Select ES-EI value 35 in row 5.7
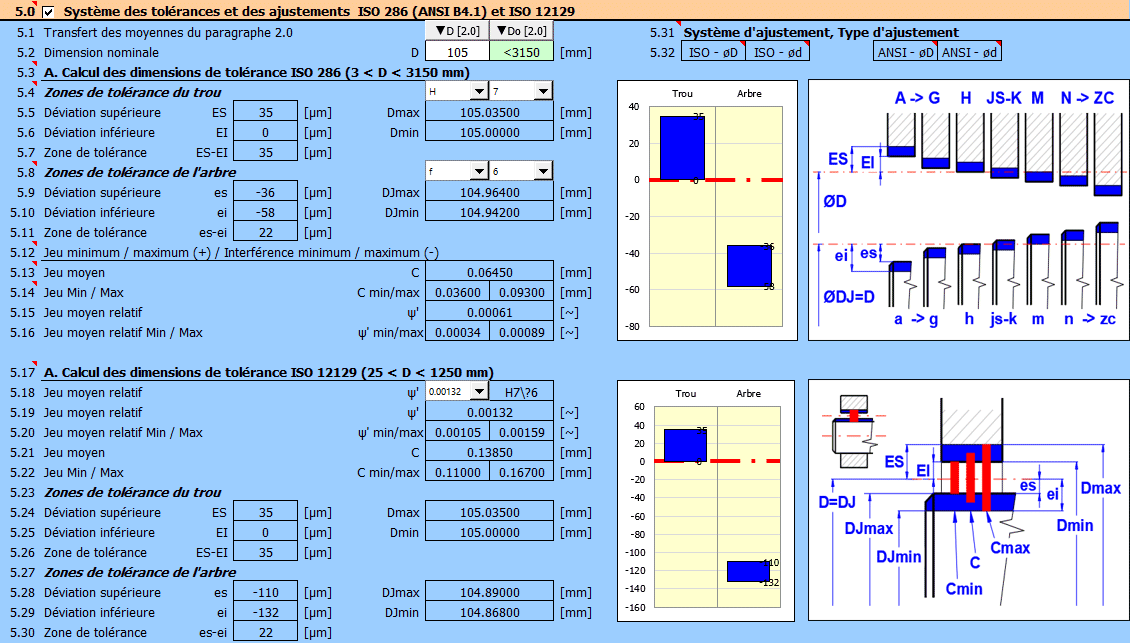Image resolution: width=1130 pixels, height=643 pixels. tap(265, 152)
